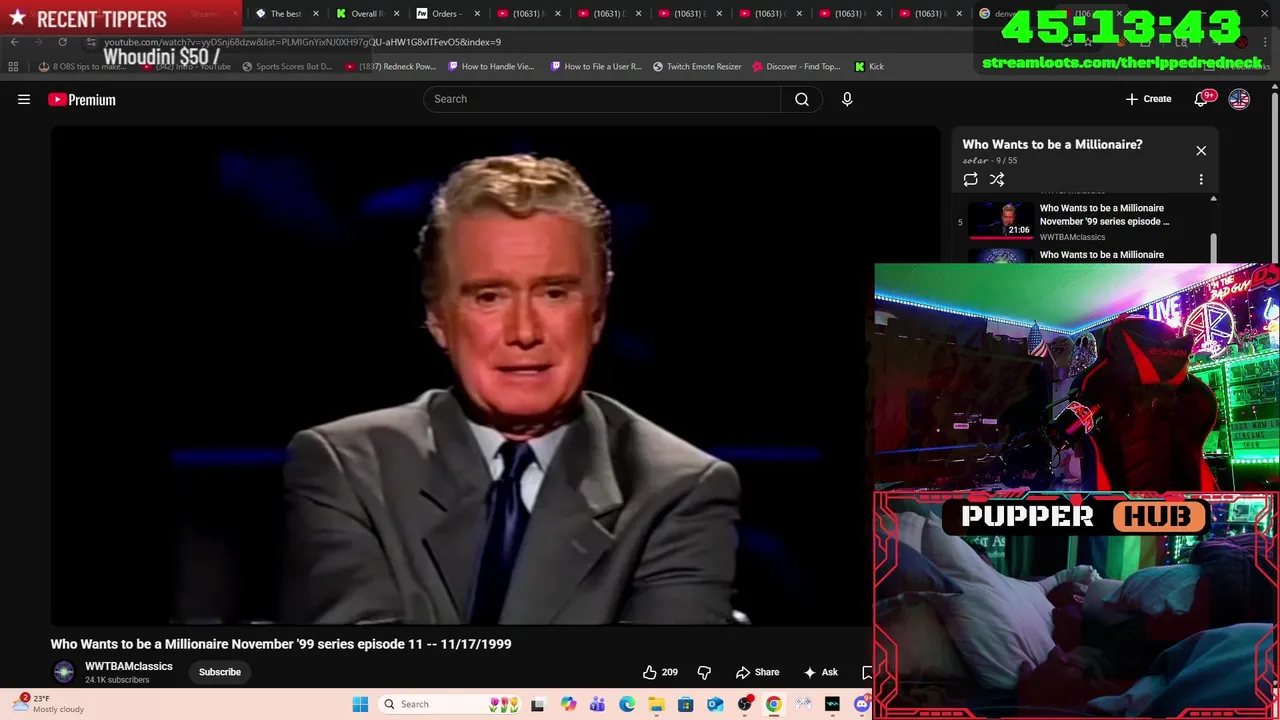Screen dimensions: 1280x720
Task: Click Create to upload a video
Action: click(1148, 99)
